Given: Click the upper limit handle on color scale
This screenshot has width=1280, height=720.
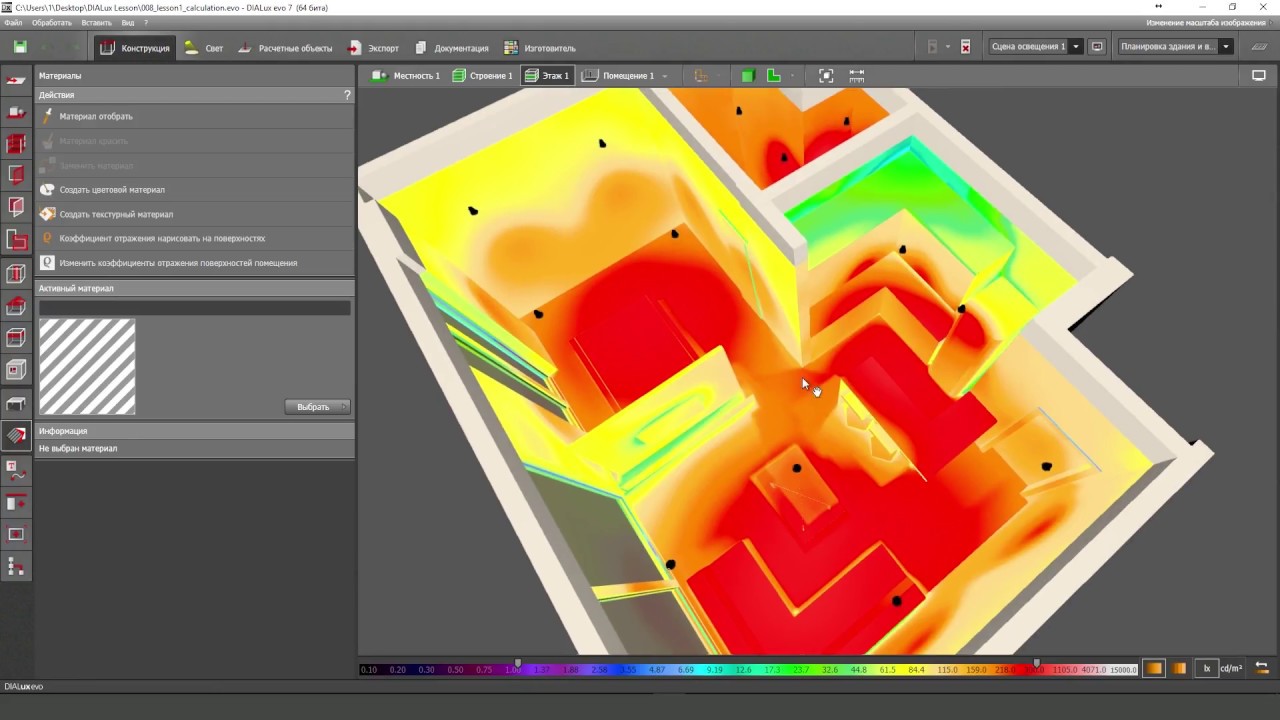Looking at the screenshot, I should coord(1037,663).
